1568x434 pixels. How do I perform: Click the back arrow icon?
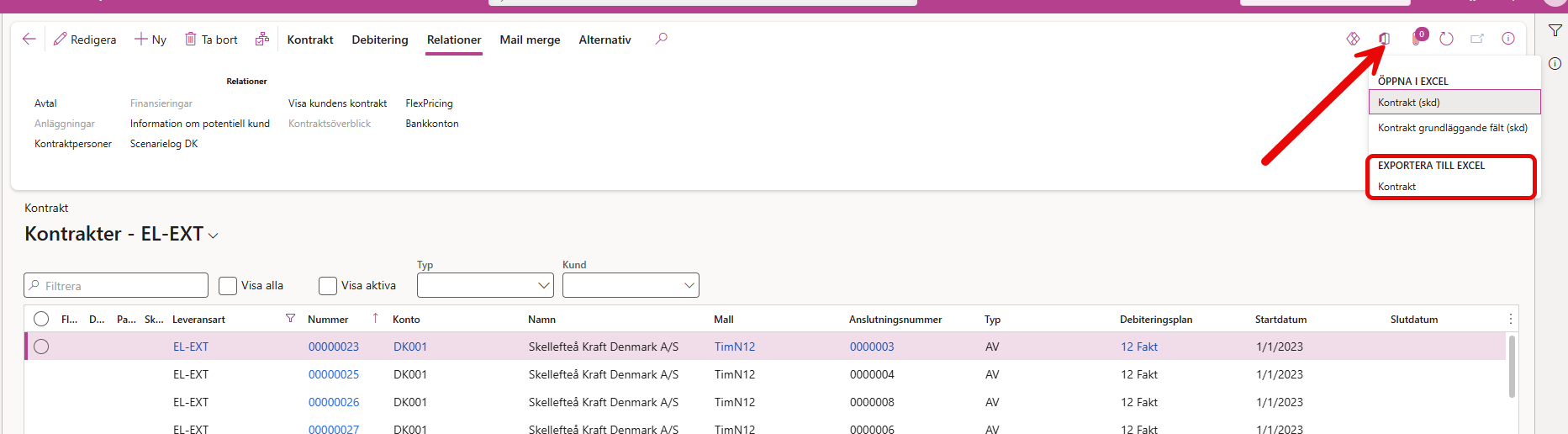pos(29,40)
